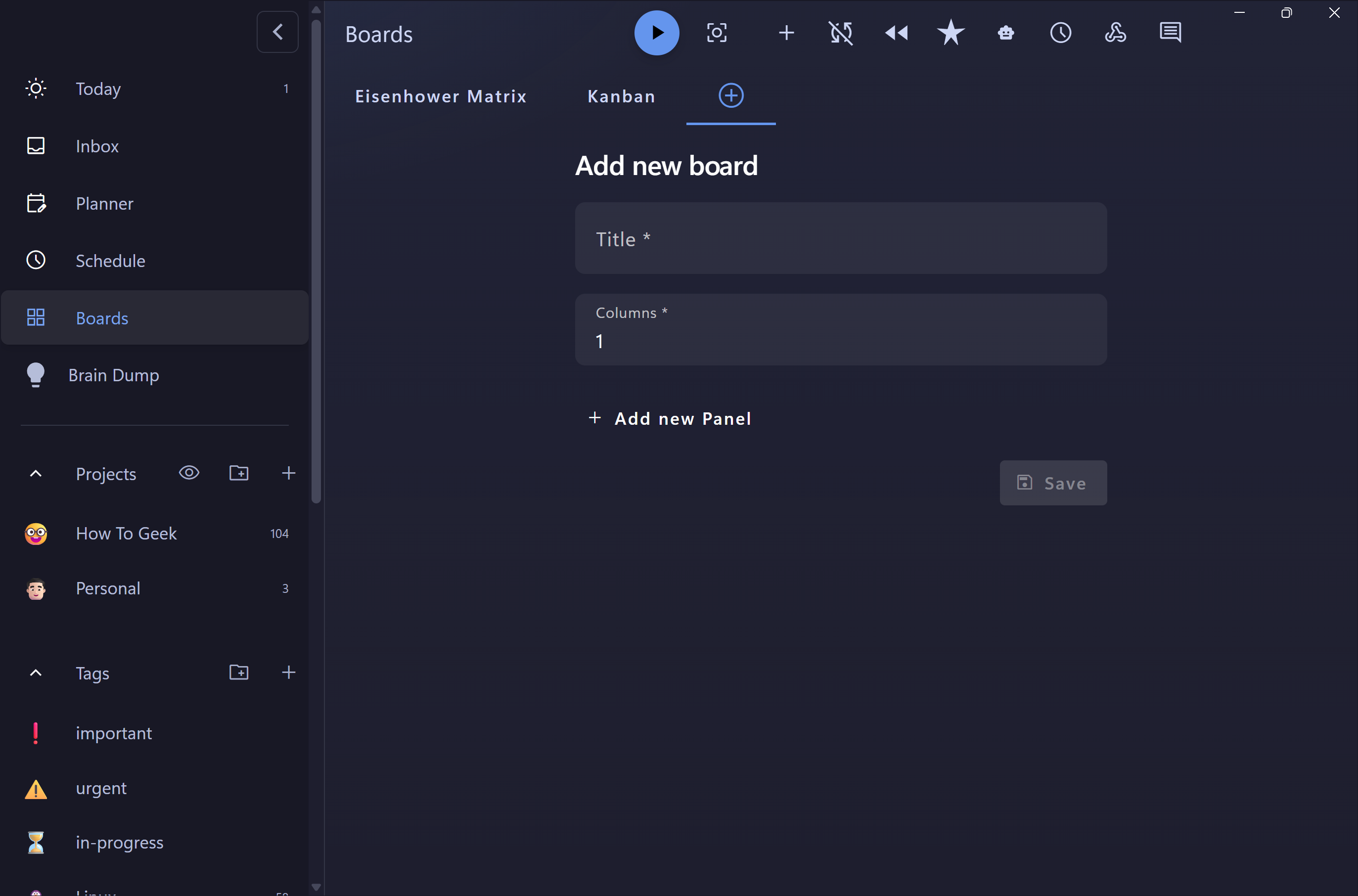This screenshot has width=1358, height=896.
Task: Click the sync disabled icon
Action: coord(841,33)
